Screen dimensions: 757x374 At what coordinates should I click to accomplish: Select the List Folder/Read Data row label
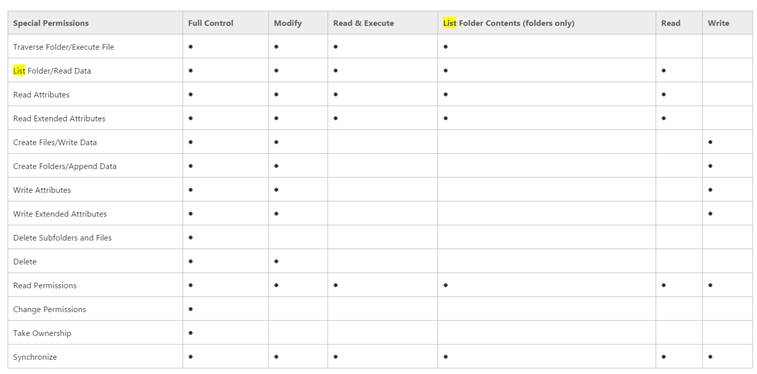tap(52, 71)
